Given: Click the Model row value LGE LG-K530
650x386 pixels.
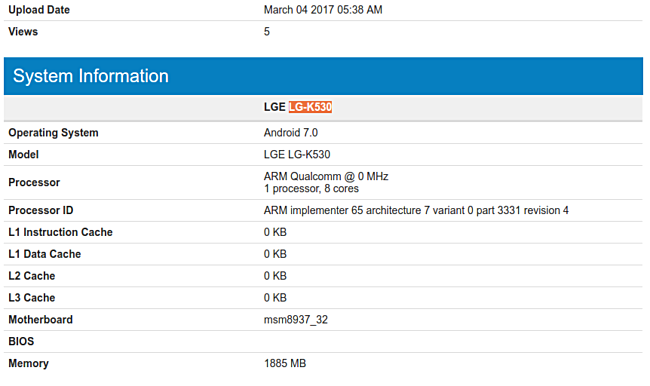Looking at the screenshot, I should 297,155.
